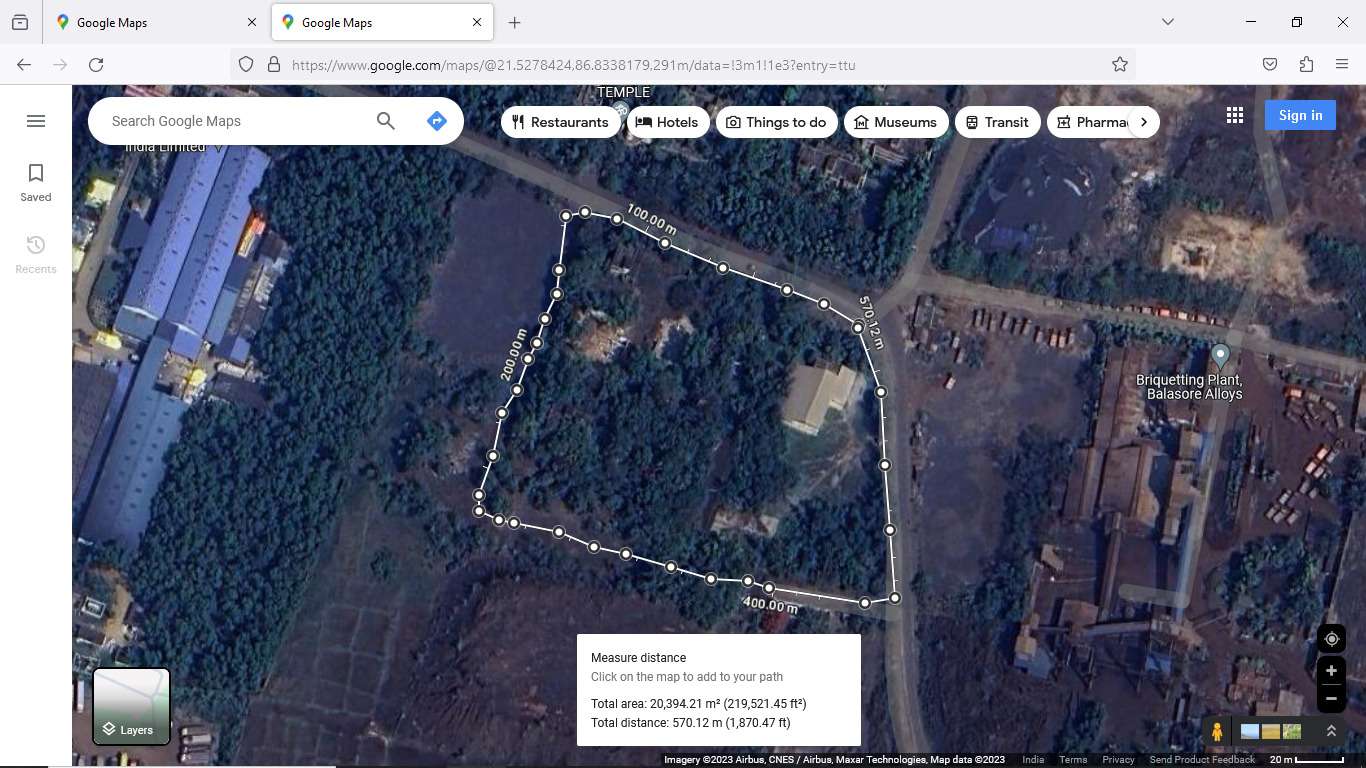Click the search magnifier icon
This screenshot has height=768, width=1366.
pyautogui.click(x=386, y=121)
